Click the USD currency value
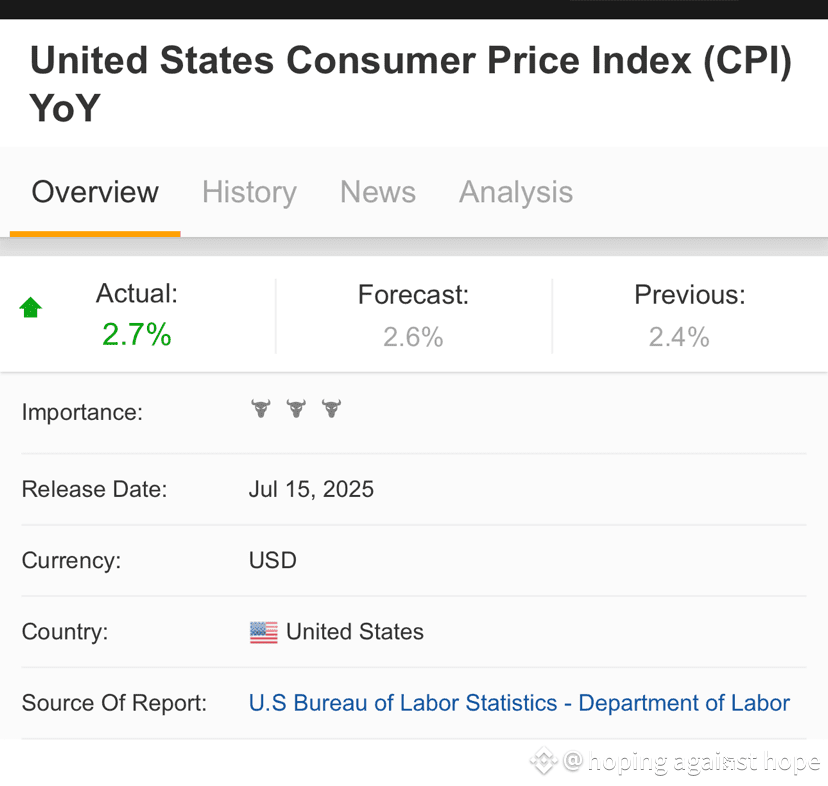The width and height of the screenshot is (828, 786). click(x=272, y=560)
